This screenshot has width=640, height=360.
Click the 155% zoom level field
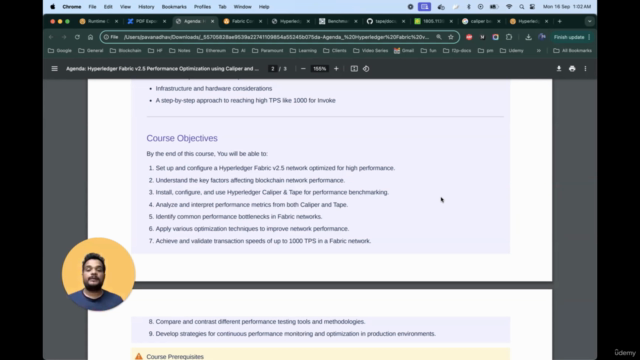pyautogui.click(x=319, y=69)
